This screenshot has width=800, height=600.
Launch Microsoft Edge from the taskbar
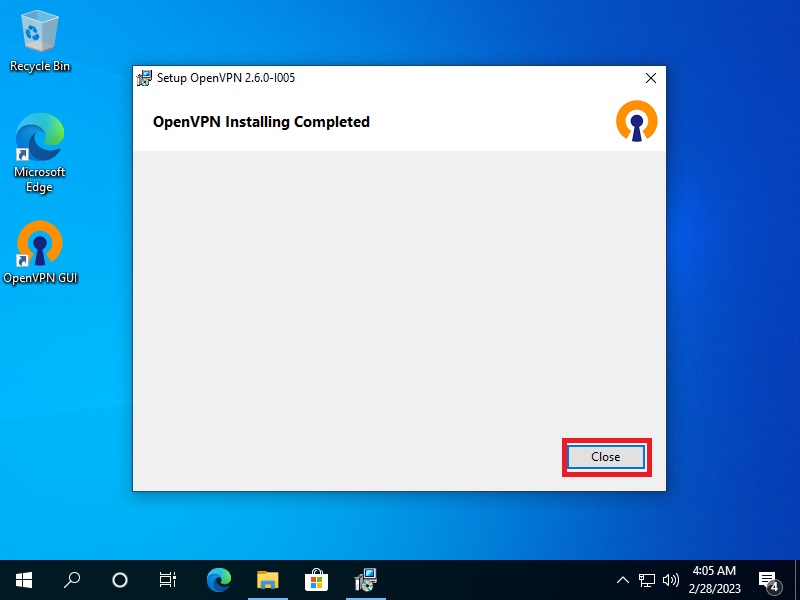pyautogui.click(x=219, y=579)
